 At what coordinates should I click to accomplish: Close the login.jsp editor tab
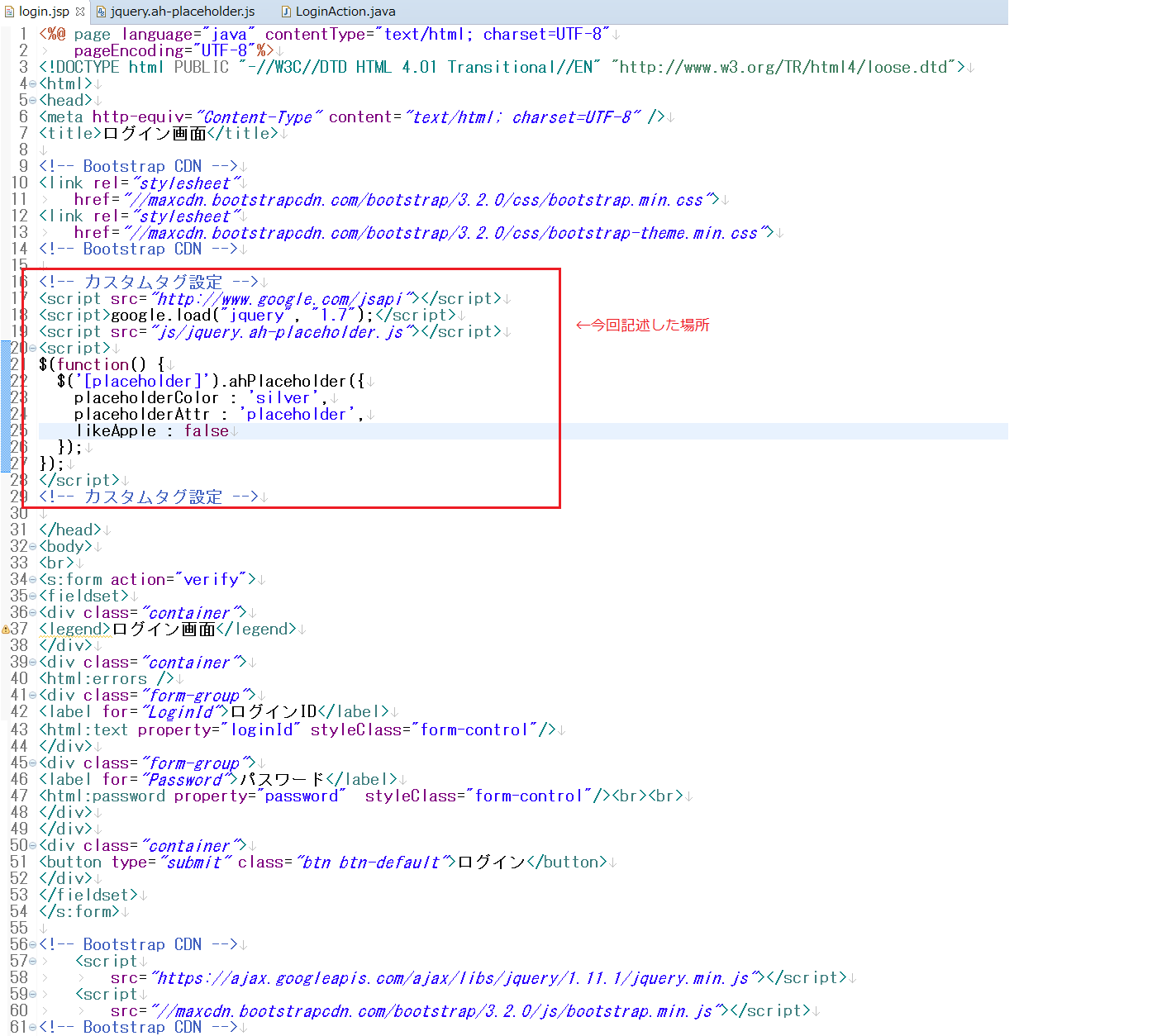79,12
